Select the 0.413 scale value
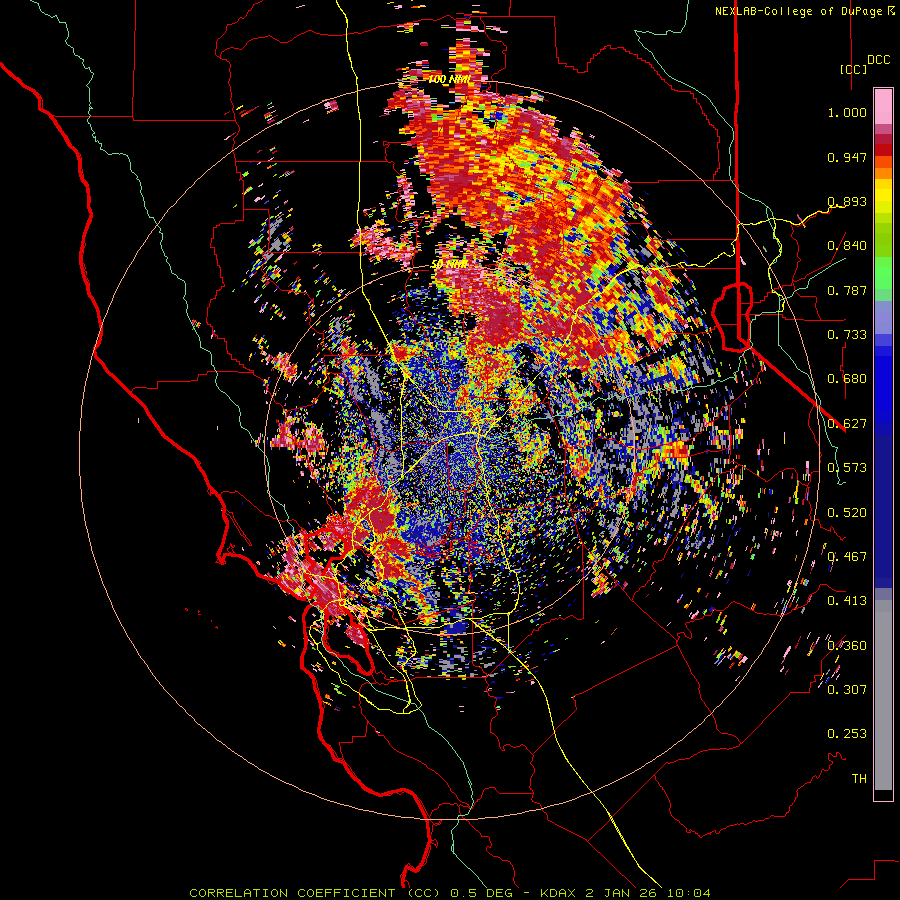 click(847, 601)
